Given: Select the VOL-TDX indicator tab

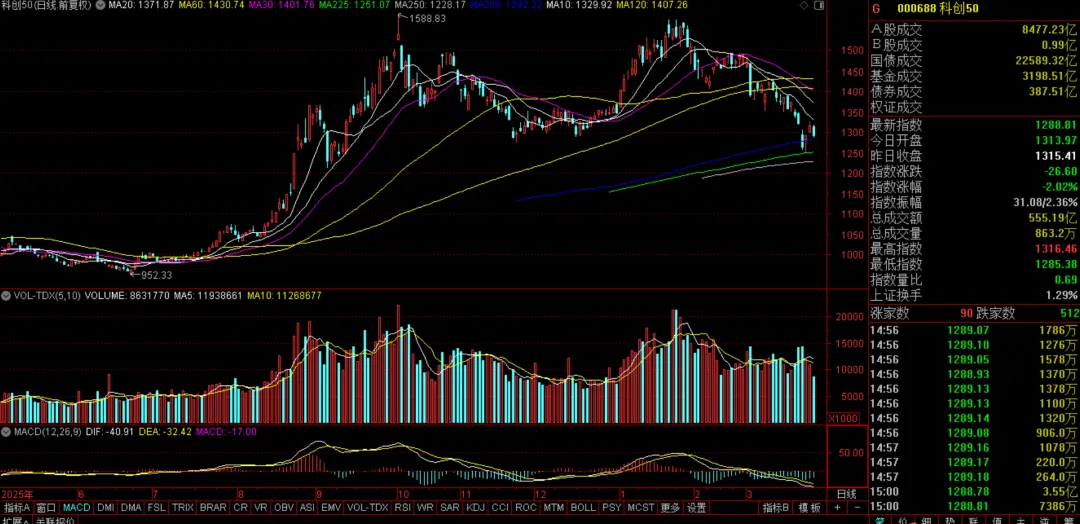Looking at the screenshot, I should [367, 507].
